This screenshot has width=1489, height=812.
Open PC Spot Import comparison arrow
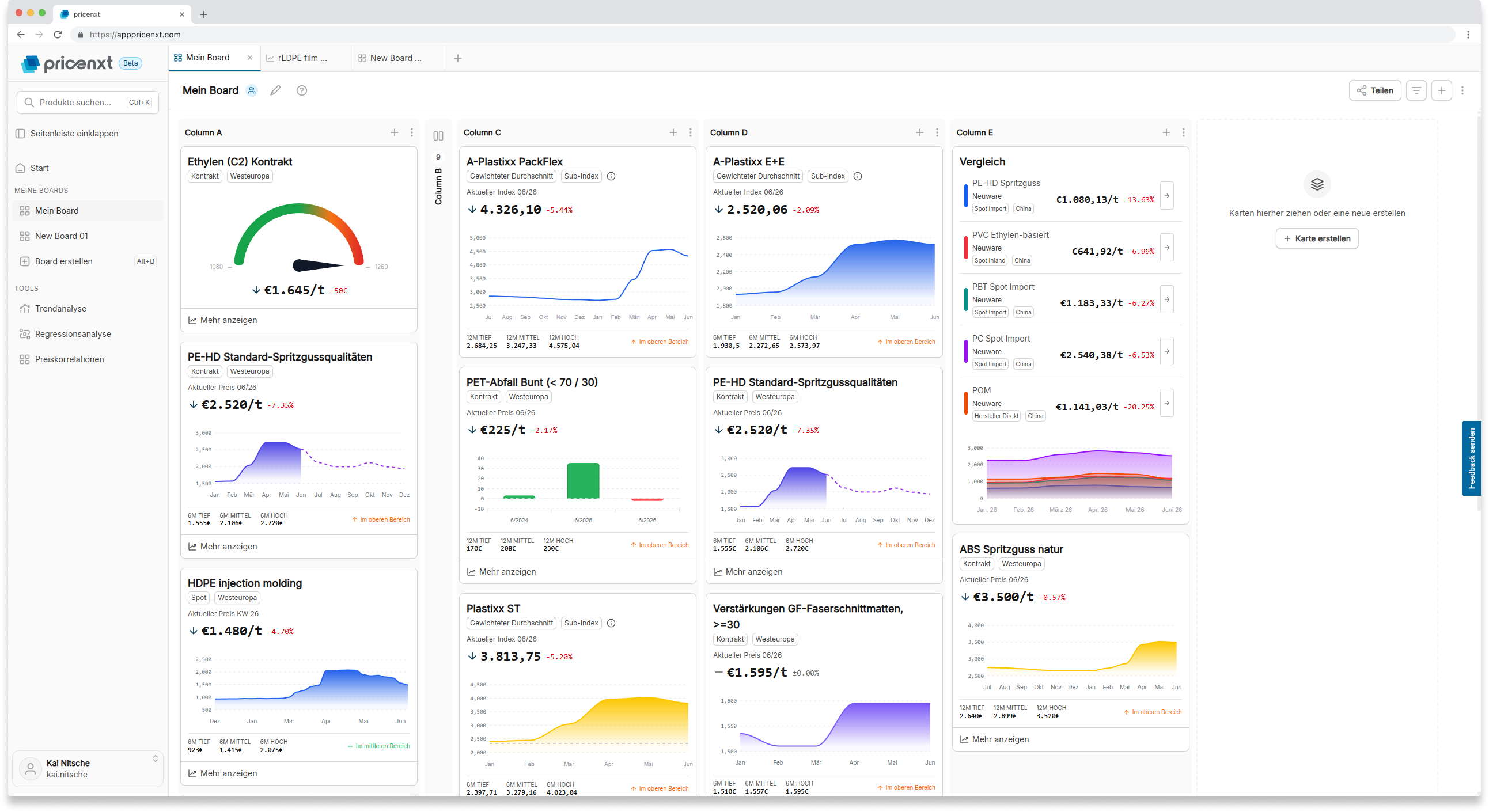click(1167, 351)
